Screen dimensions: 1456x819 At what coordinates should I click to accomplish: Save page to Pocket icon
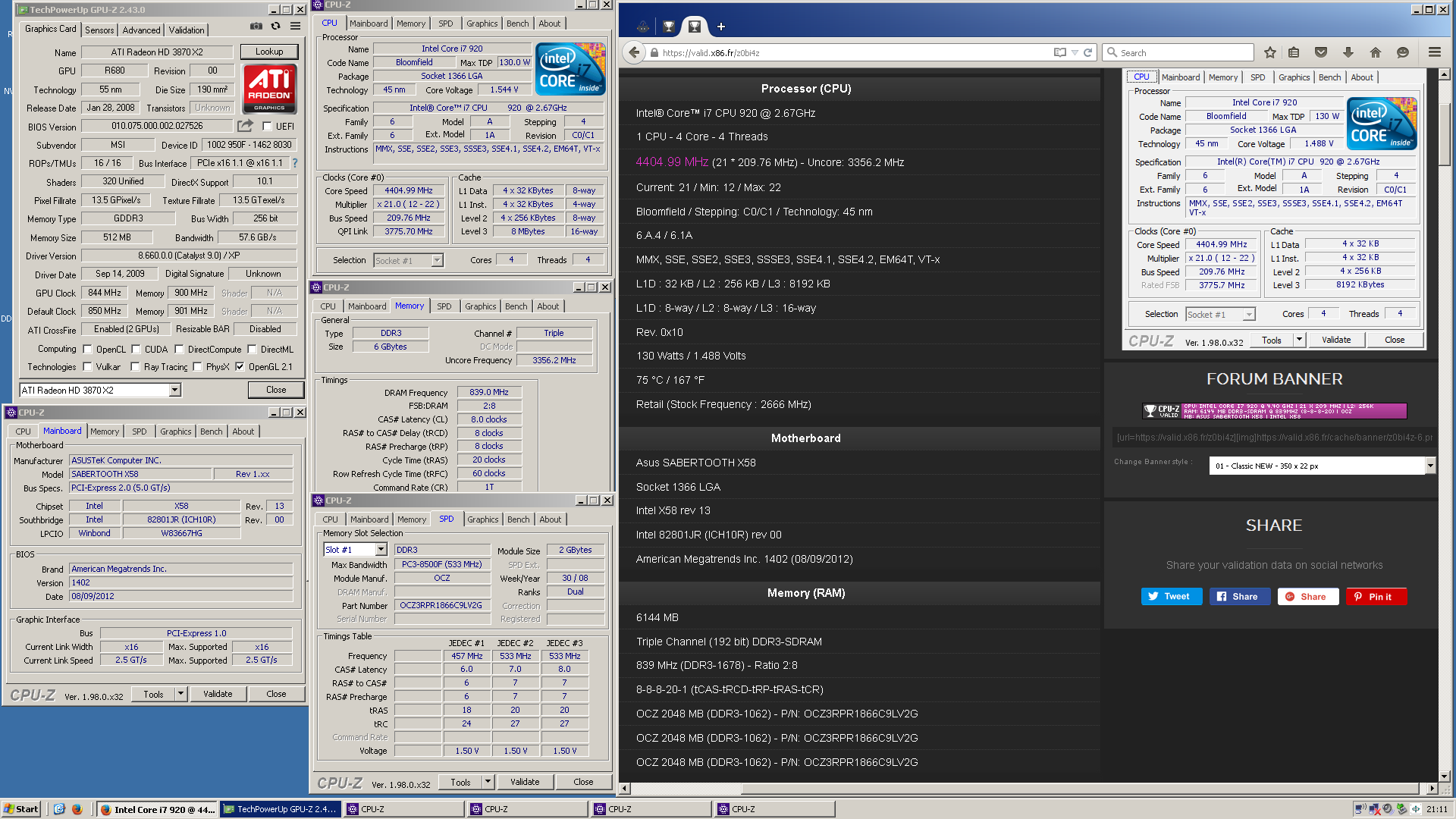tap(1321, 52)
